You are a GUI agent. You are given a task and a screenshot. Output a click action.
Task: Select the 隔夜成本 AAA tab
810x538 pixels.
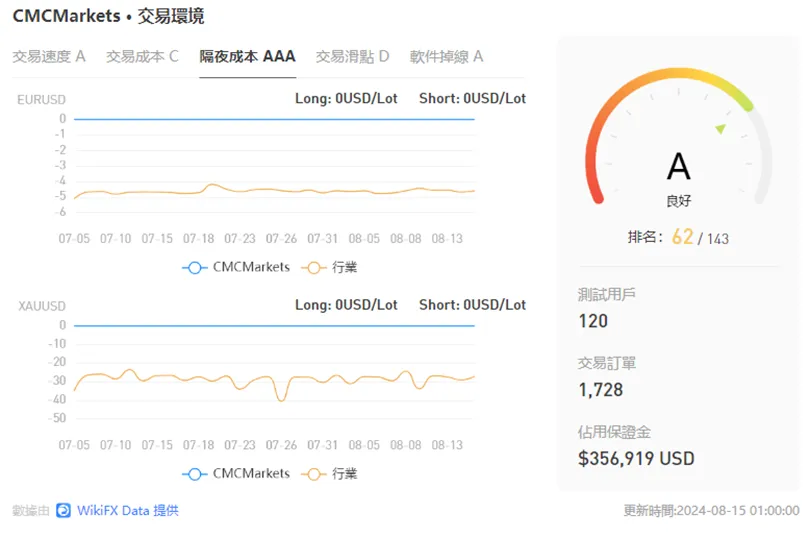click(247, 56)
